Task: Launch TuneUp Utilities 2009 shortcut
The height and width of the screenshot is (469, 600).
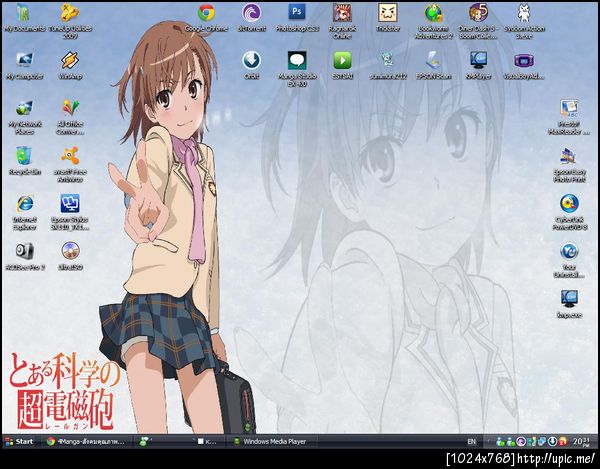Action: tap(70, 21)
